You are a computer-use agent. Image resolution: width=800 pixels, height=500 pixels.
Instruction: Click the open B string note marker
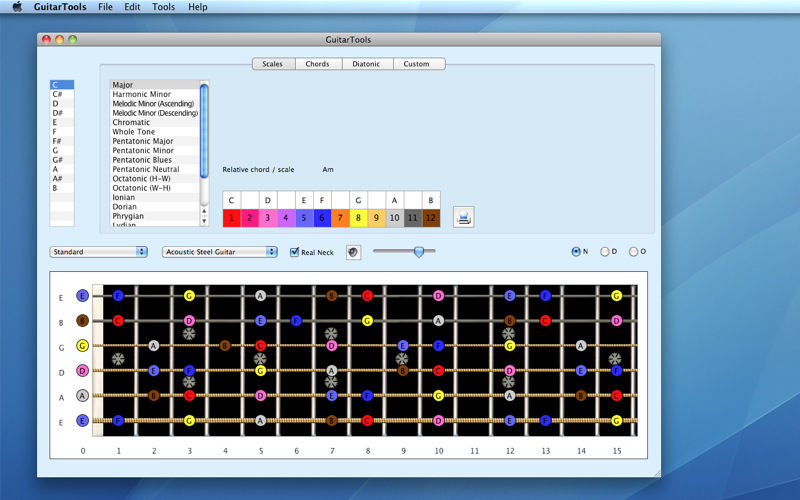coord(82,320)
